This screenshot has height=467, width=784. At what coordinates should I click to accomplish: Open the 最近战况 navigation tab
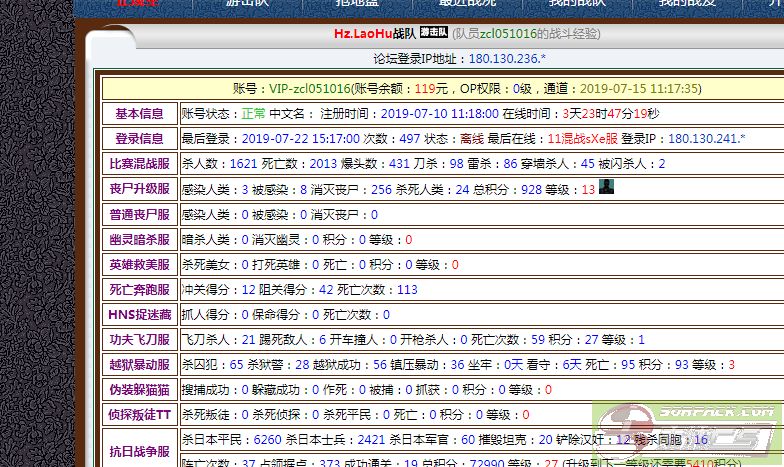point(467,5)
